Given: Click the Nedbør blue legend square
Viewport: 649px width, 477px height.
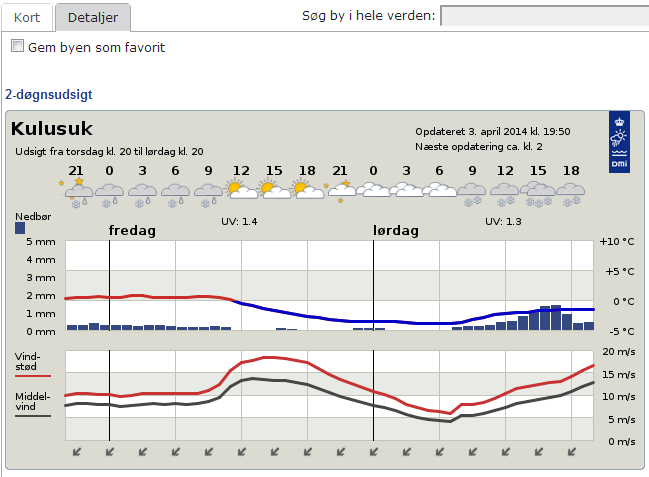Looking at the screenshot, I should [x=20, y=228].
